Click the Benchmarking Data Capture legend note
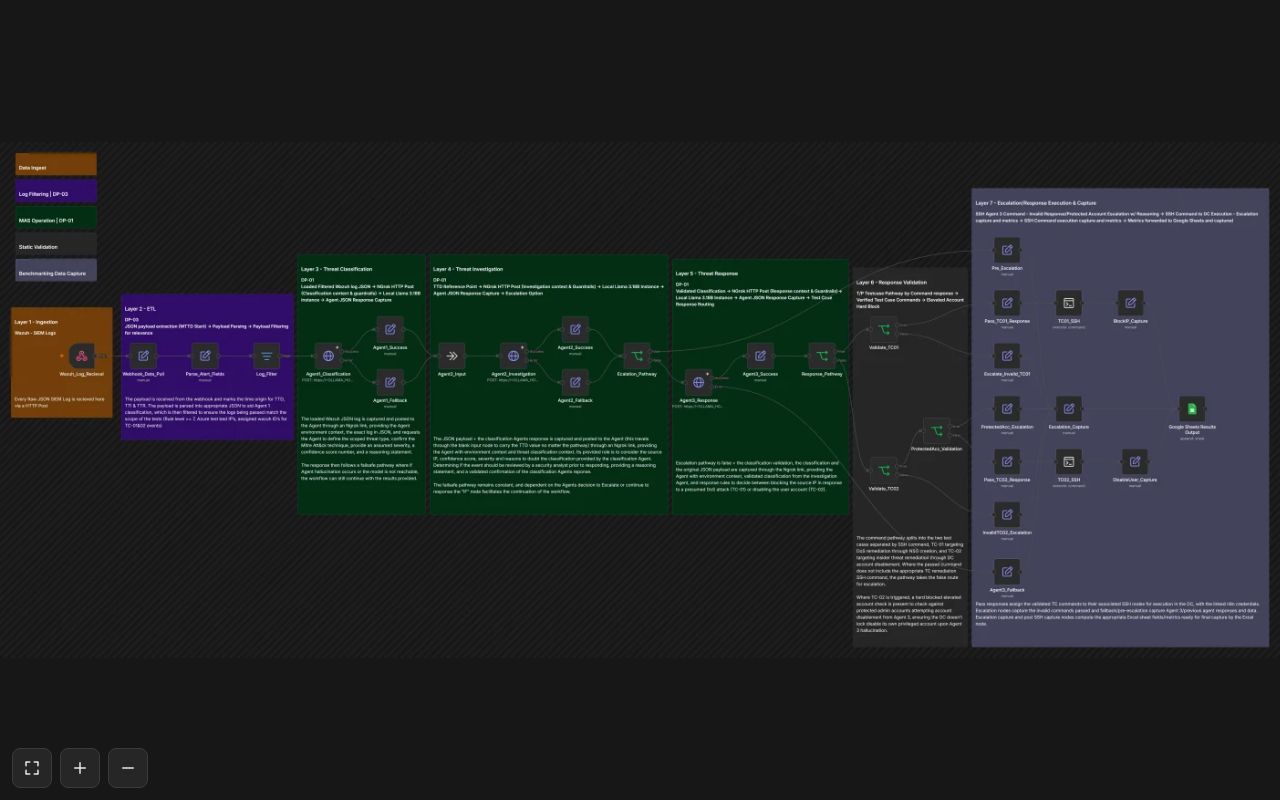The width and height of the screenshot is (1280, 800). click(x=56, y=270)
